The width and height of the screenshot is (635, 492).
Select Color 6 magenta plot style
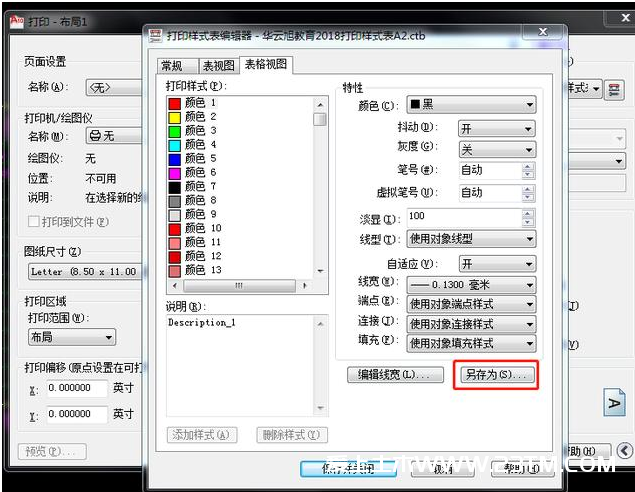point(193,173)
